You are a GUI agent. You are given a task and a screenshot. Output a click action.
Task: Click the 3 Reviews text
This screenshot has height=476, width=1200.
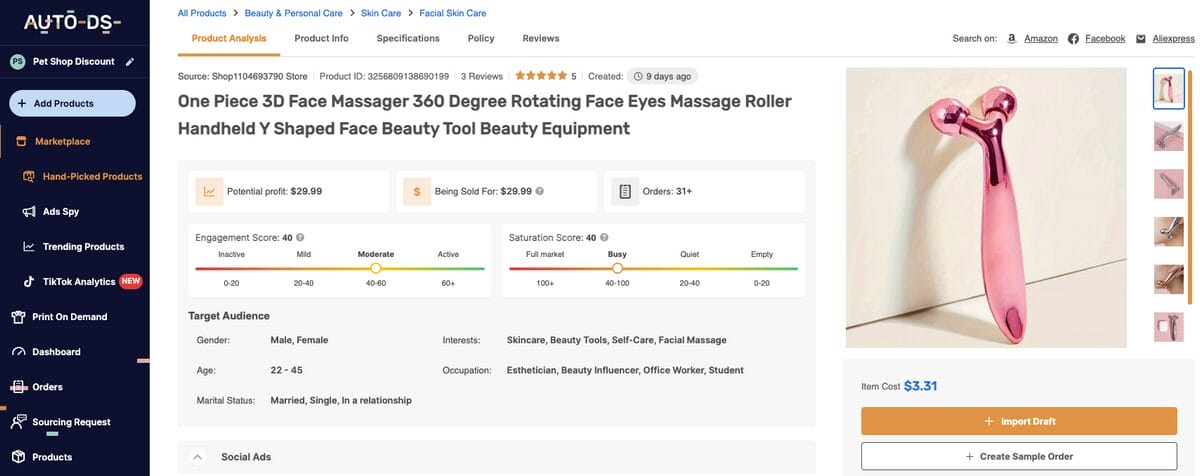[x=482, y=76]
